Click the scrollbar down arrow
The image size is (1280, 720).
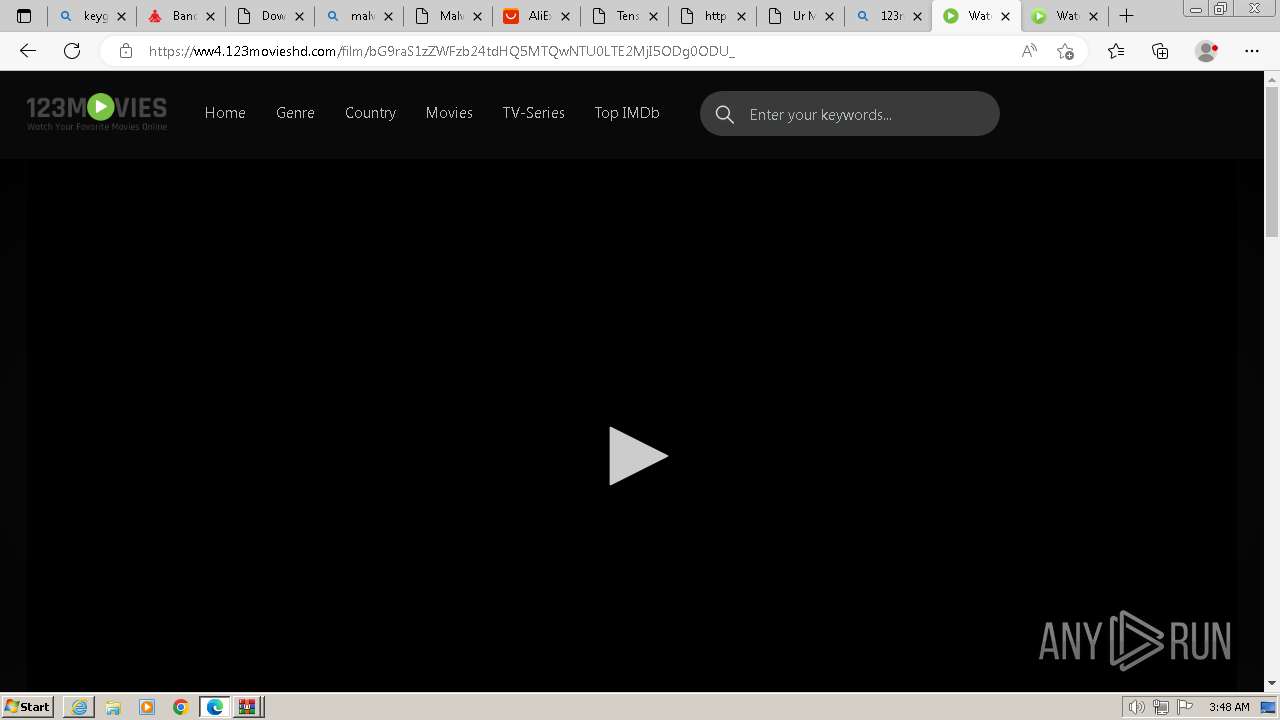click(x=1272, y=684)
